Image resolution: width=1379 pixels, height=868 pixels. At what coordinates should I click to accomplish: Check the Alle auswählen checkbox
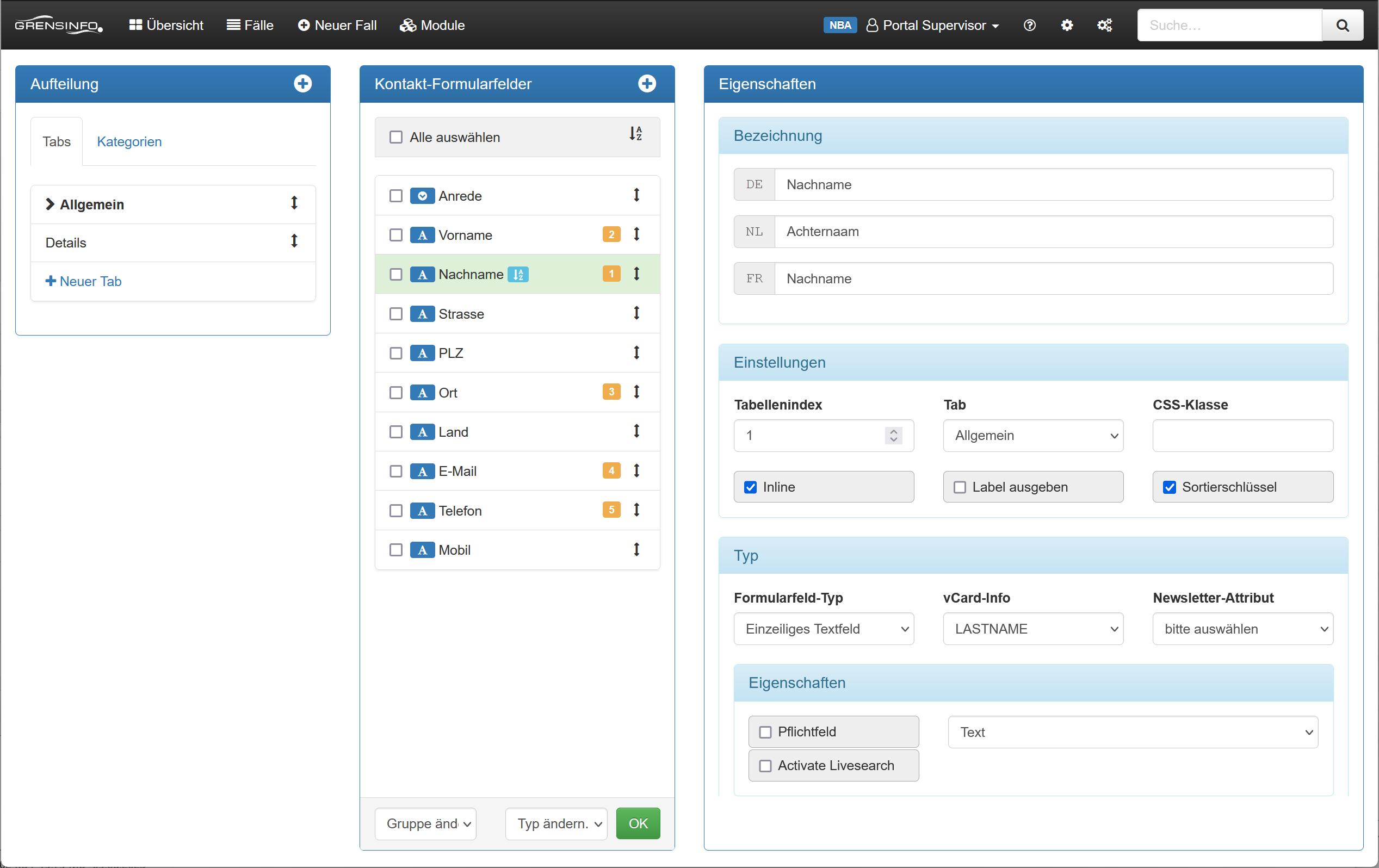tap(395, 138)
